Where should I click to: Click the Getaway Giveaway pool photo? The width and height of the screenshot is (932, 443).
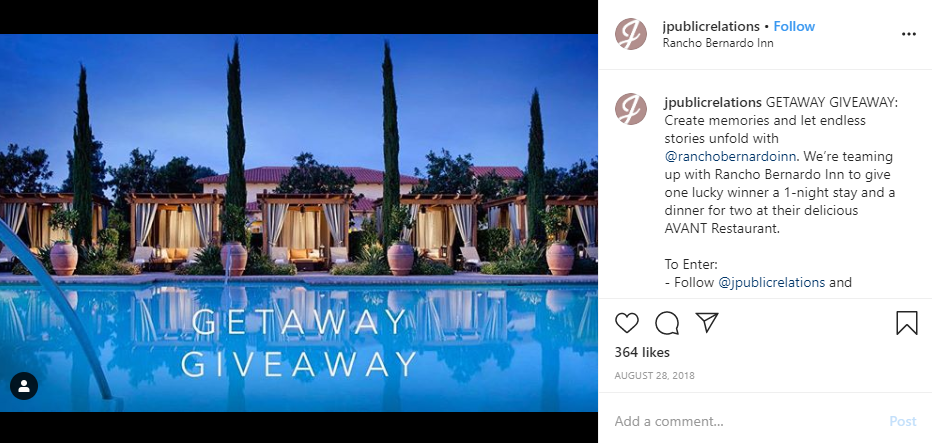coord(299,222)
